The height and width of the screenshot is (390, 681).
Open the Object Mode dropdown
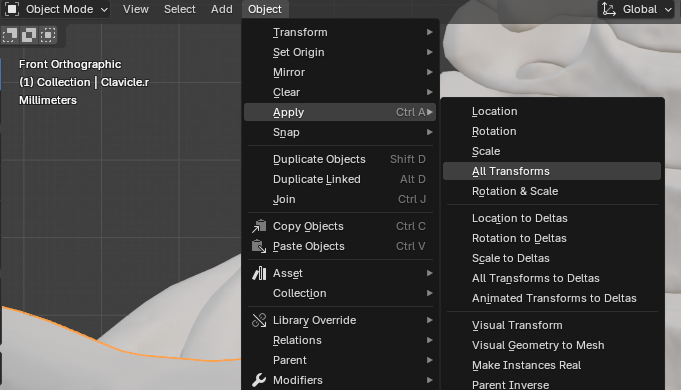(56, 9)
